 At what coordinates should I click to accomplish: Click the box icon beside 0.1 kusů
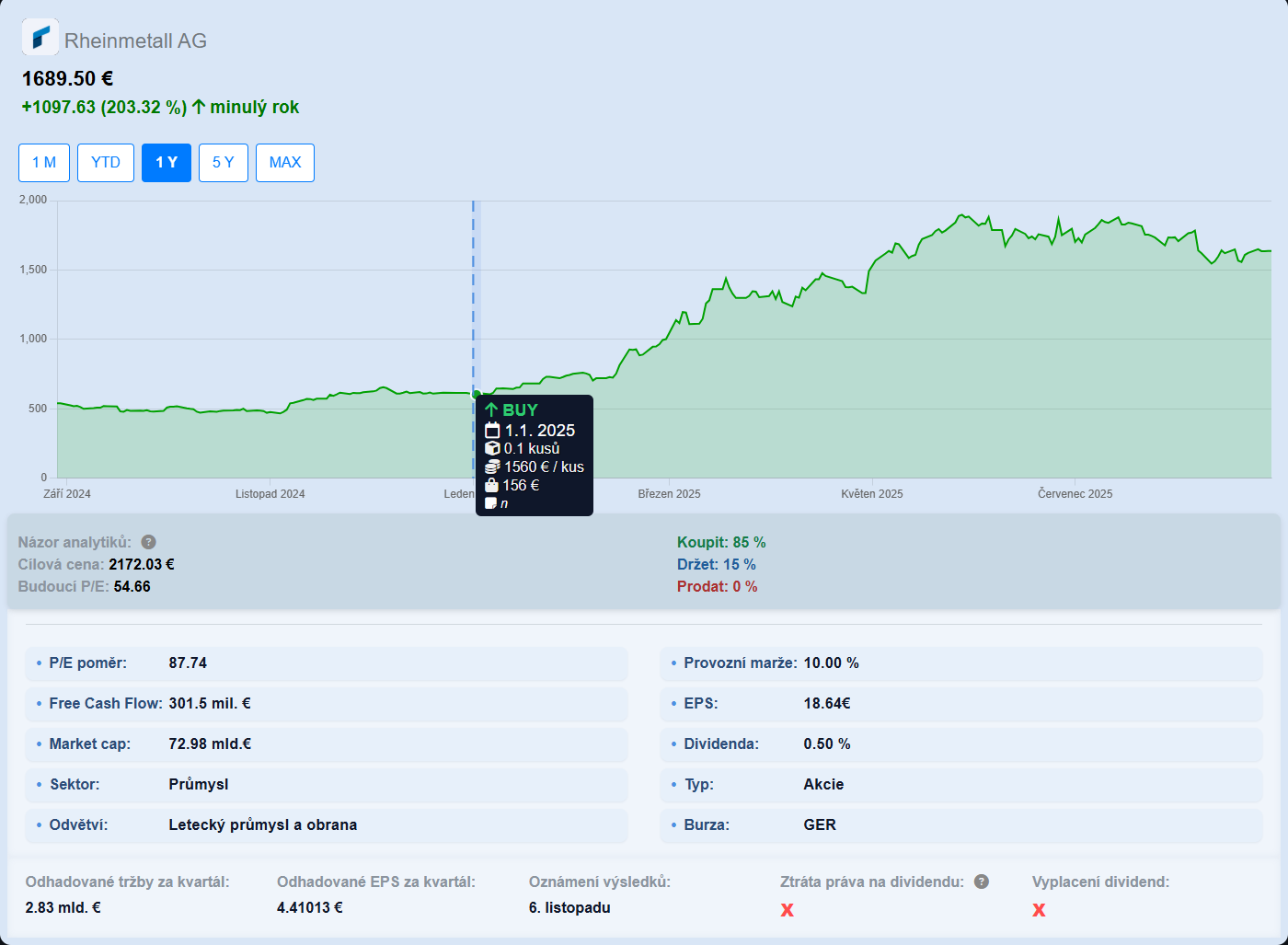pos(492,448)
